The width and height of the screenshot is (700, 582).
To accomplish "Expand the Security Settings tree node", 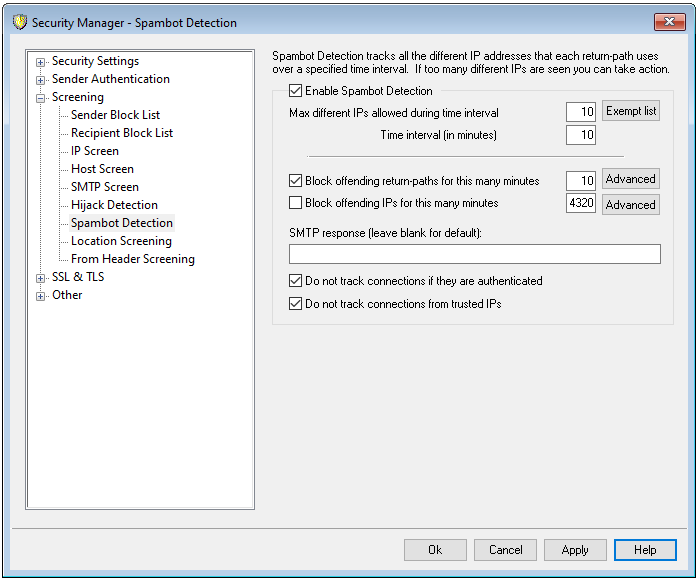I will coord(41,61).
